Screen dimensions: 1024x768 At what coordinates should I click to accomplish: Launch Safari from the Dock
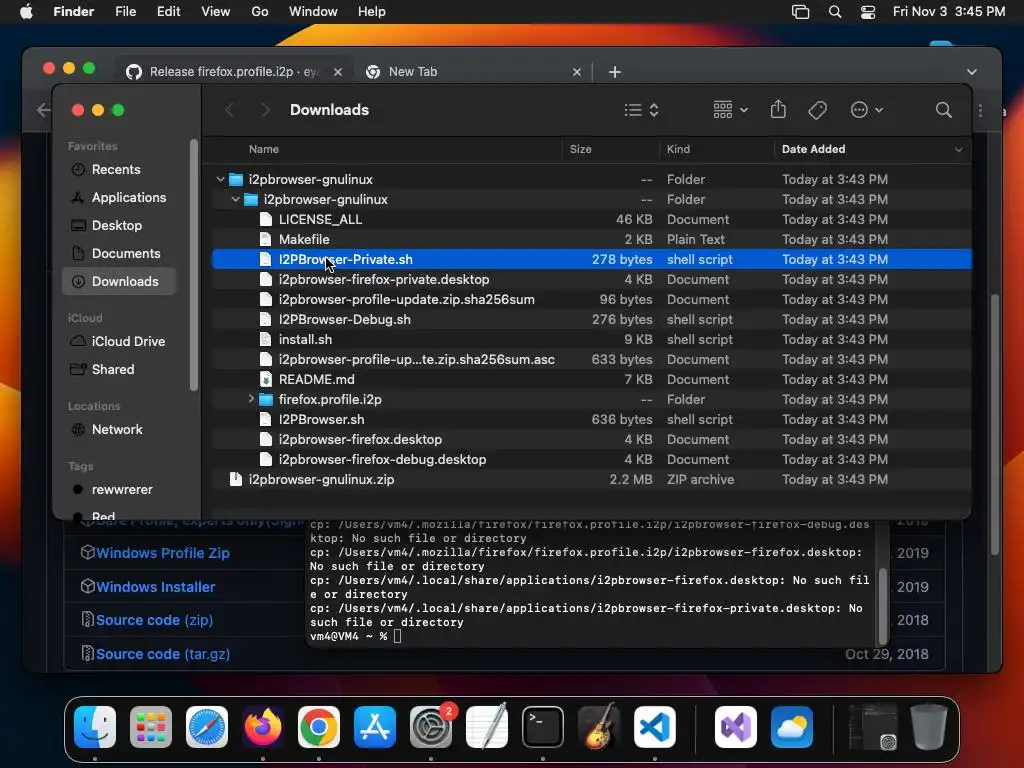click(x=207, y=727)
